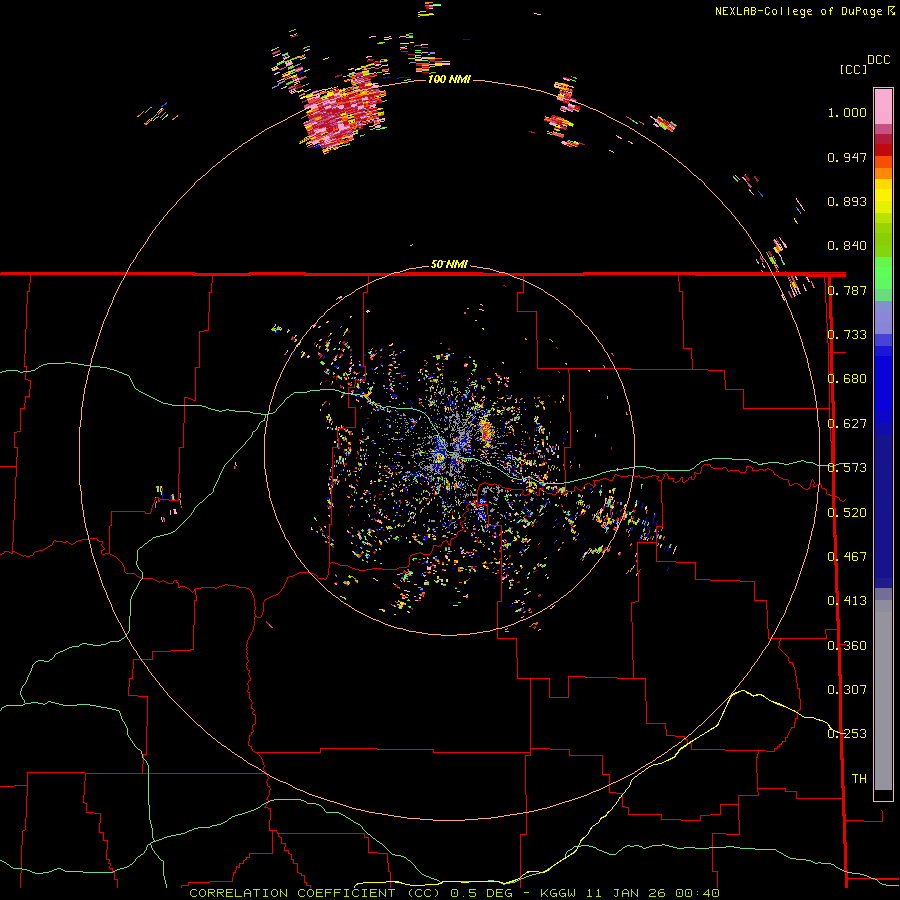900x900 pixels.
Task: Click the 100 NMI range ring label
Action: 449,79
